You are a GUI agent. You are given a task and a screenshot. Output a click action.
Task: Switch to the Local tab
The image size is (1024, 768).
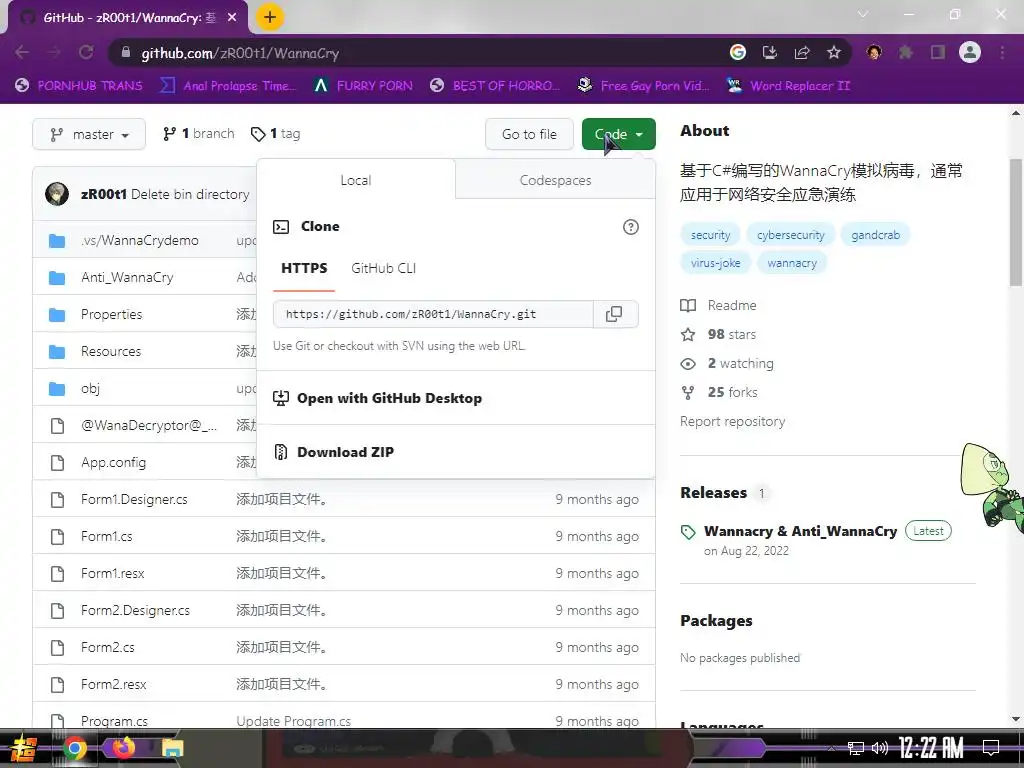(356, 180)
